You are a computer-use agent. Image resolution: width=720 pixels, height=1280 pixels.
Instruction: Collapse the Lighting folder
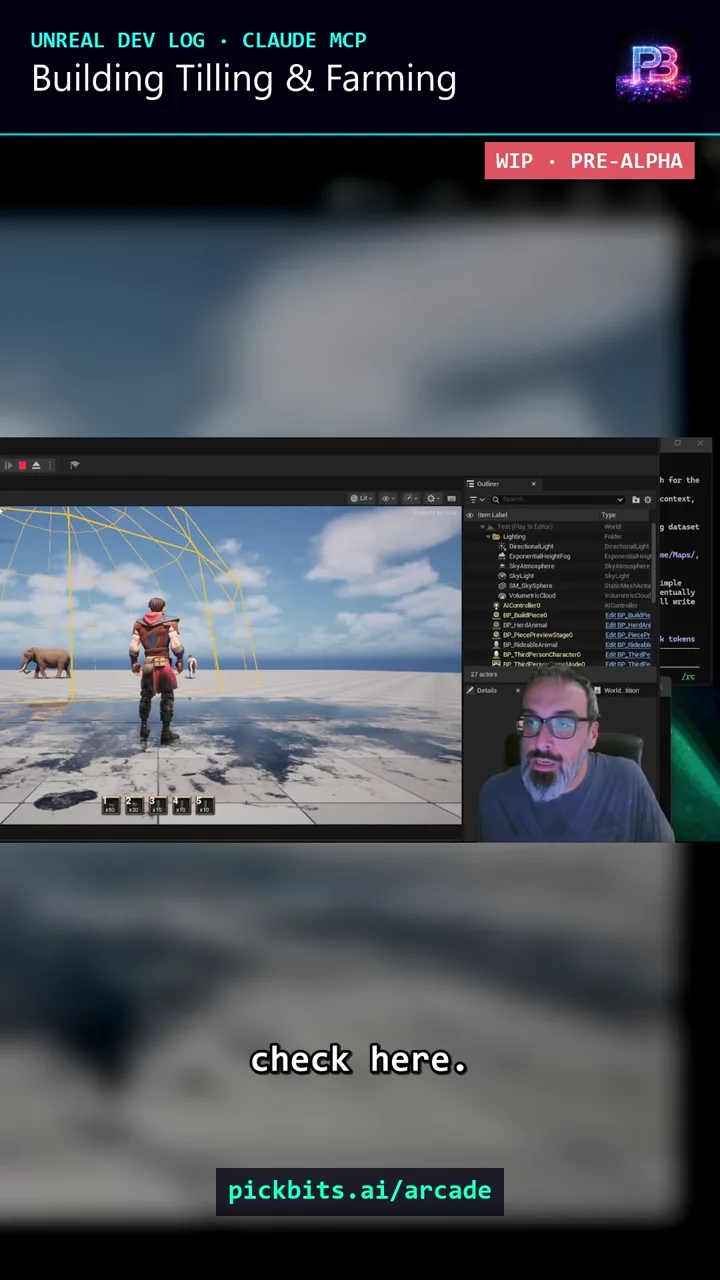pyautogui.click(x=488, y=537)
